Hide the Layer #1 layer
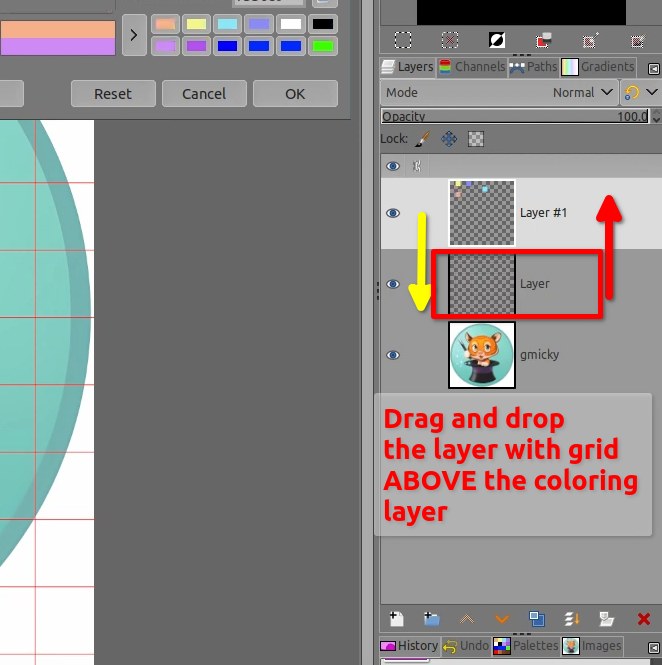The image size is (662, 665). [x=393, y=213]
